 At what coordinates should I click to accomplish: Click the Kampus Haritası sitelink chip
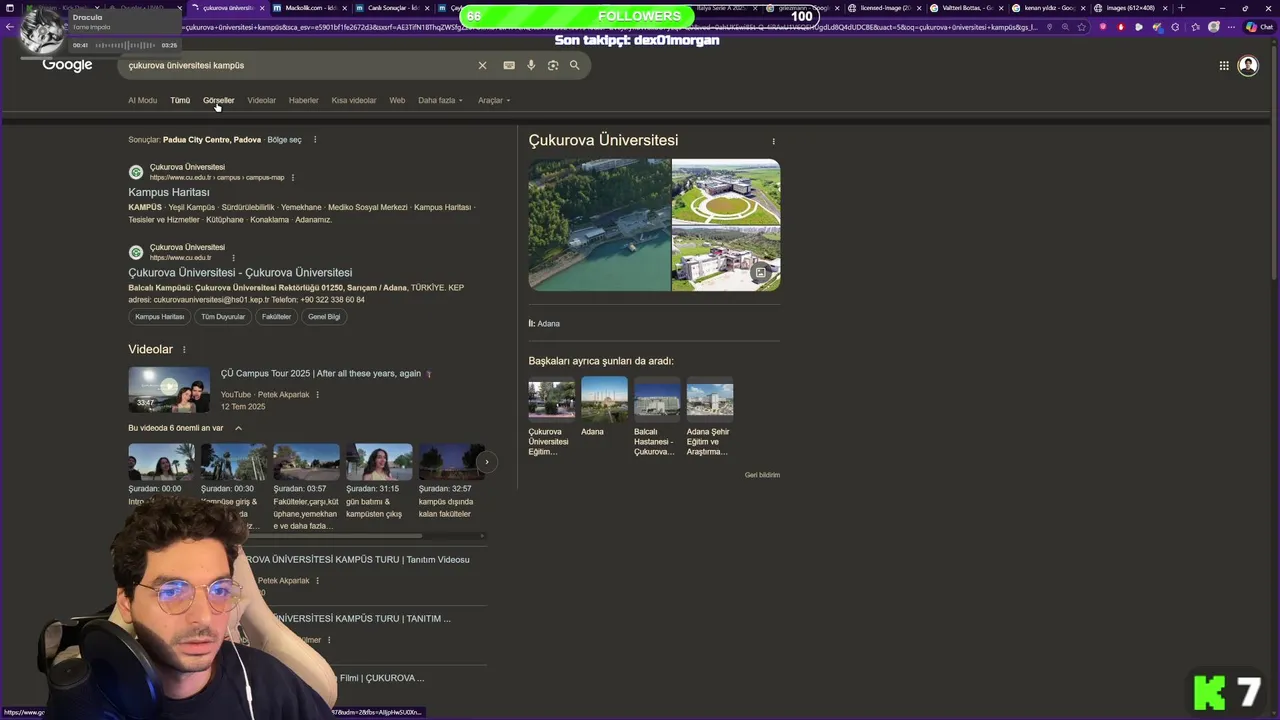tap(160, 317)
